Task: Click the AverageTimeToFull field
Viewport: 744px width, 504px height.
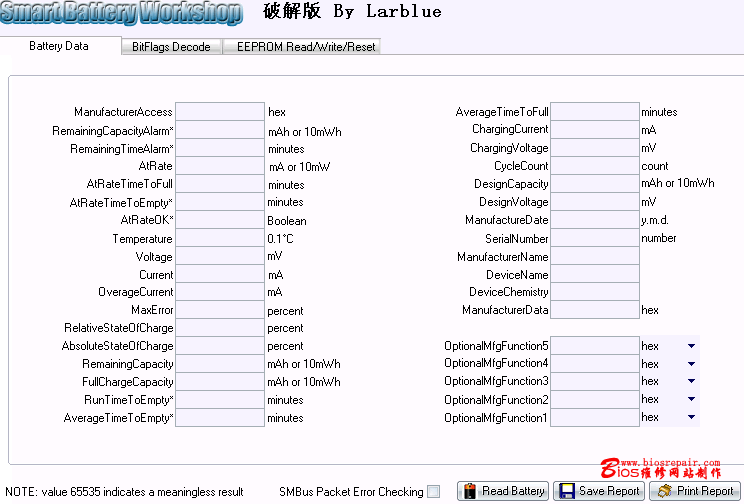Action: pyautogui.click(x=595, y=112)
